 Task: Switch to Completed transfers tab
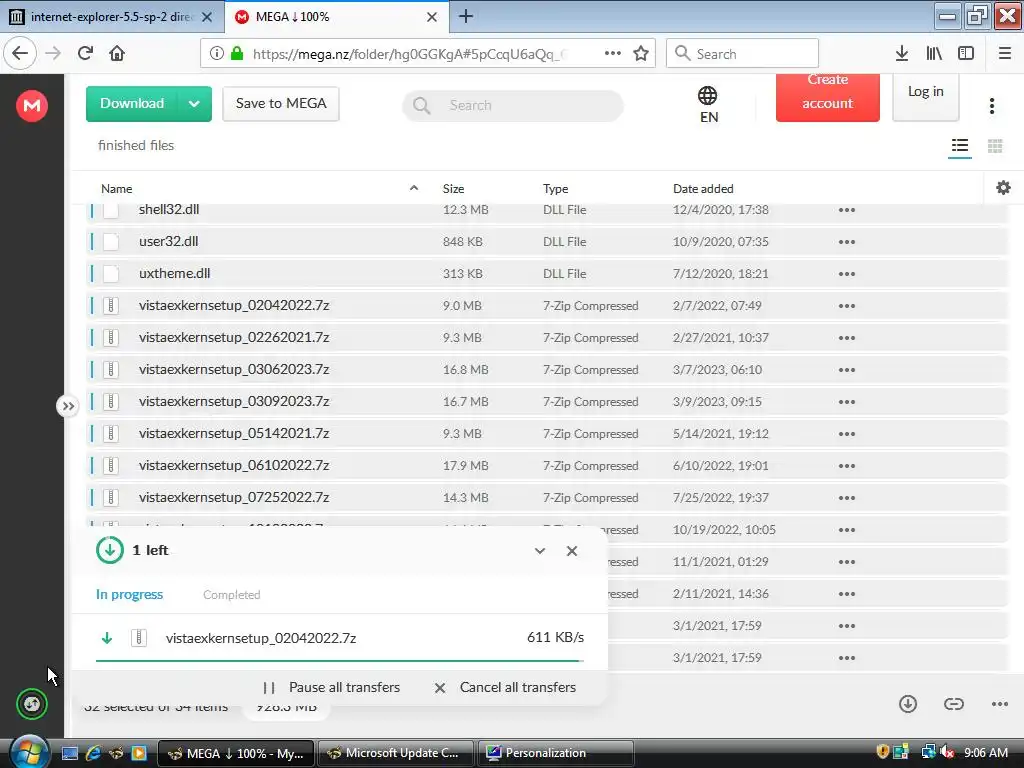coord(231,595)
